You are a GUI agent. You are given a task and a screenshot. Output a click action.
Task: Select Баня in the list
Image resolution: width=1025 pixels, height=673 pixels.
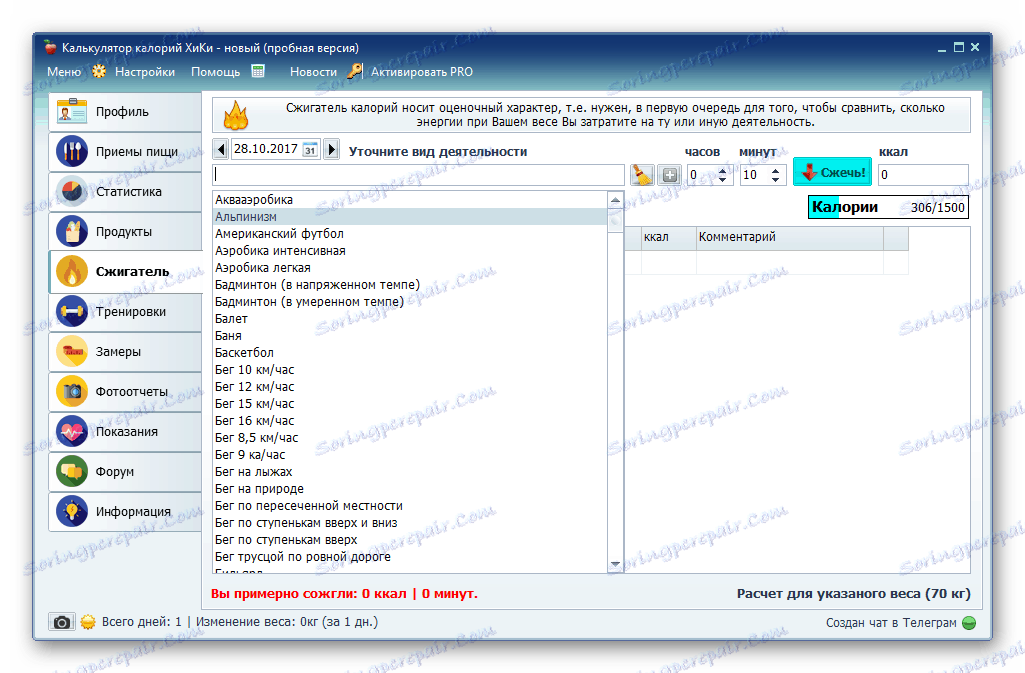point(411,336)
